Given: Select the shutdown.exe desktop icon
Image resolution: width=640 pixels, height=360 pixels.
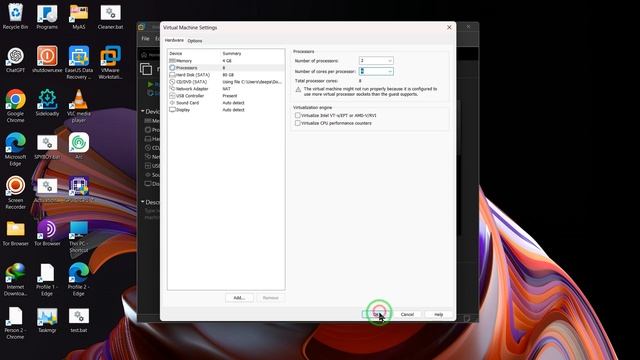Looking at the screenshot, I should point(47,60).
